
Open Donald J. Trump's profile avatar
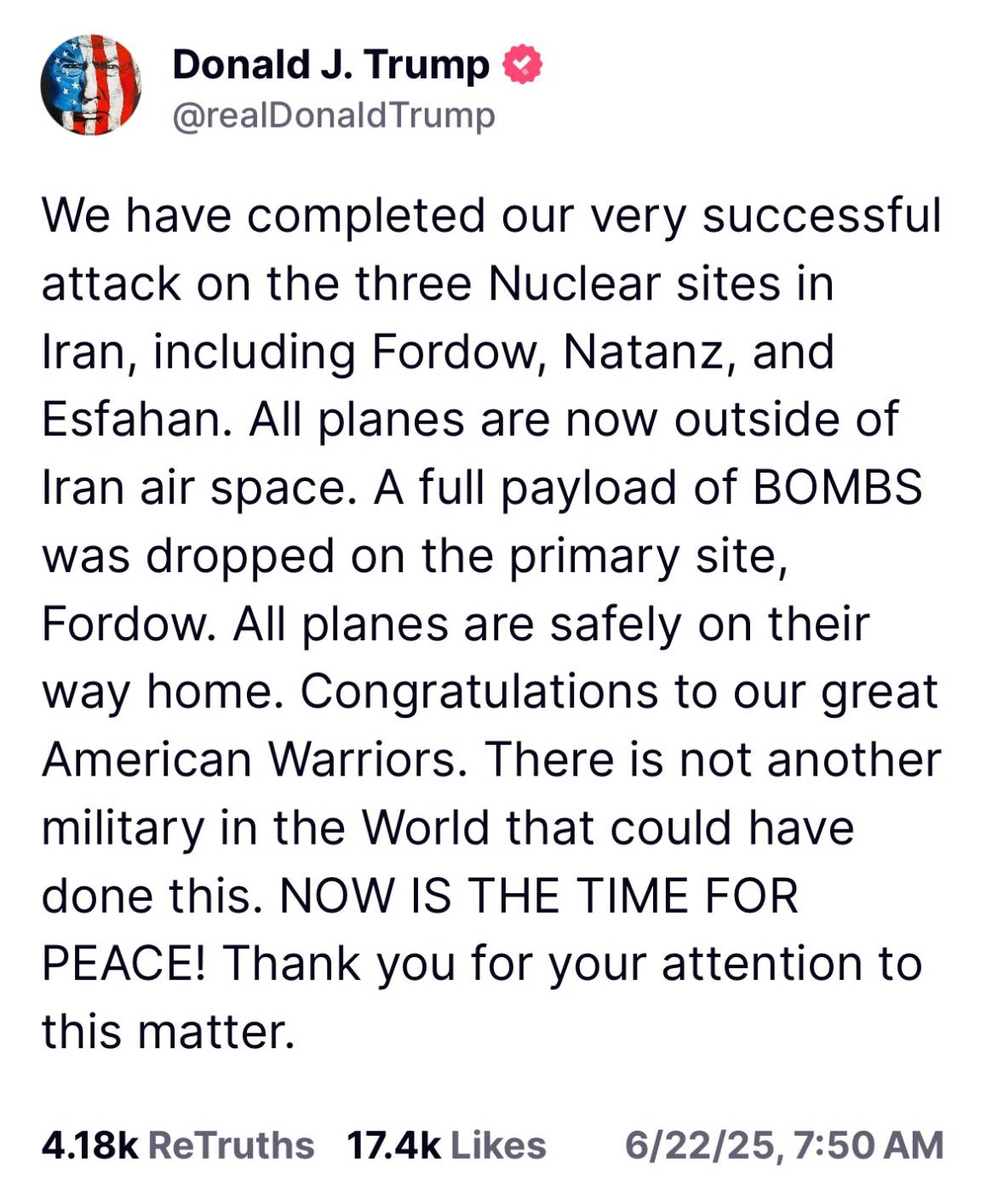[91, 85]
